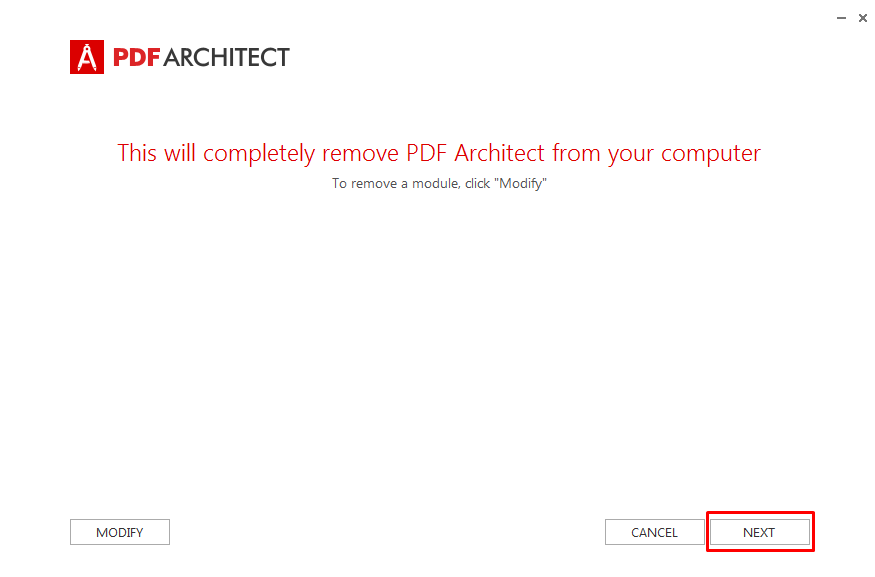The width and height of the screenshot is (875, 577).
Task: Click the red removal warning headline
Action: tap(439, 153)
